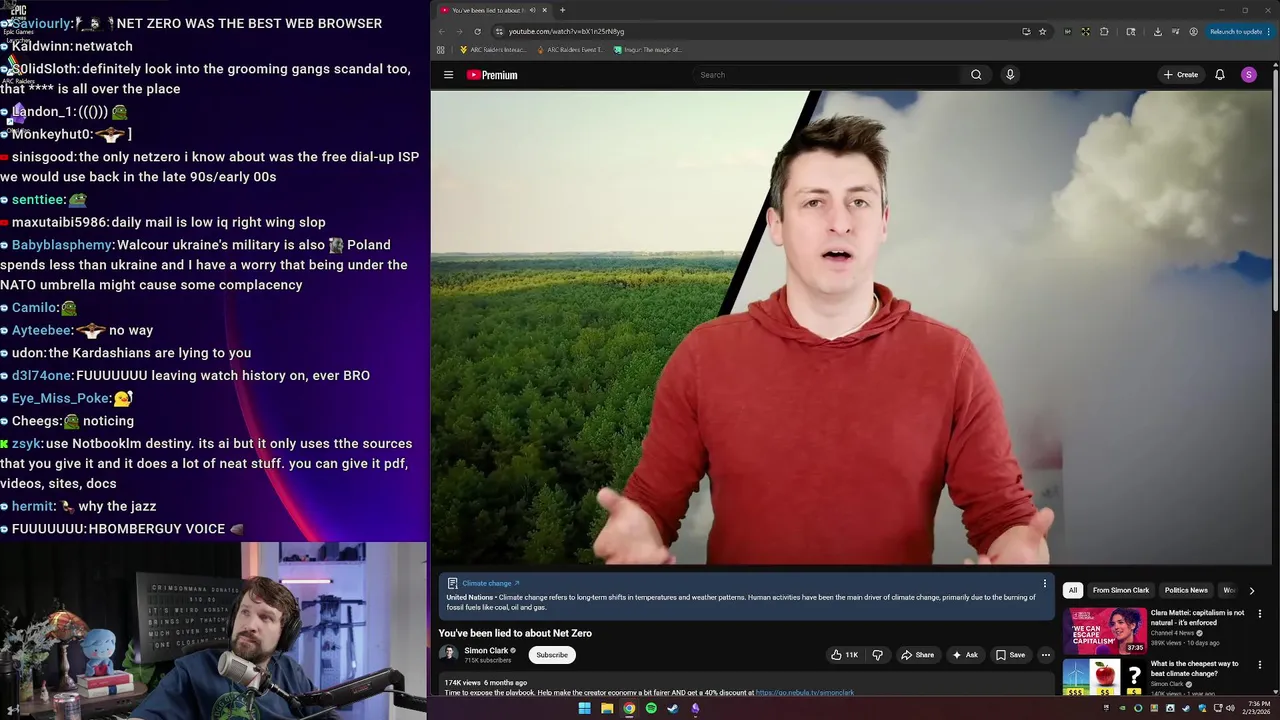Click the video player to pause
The image size is (1280, 720).
[851, 327]
